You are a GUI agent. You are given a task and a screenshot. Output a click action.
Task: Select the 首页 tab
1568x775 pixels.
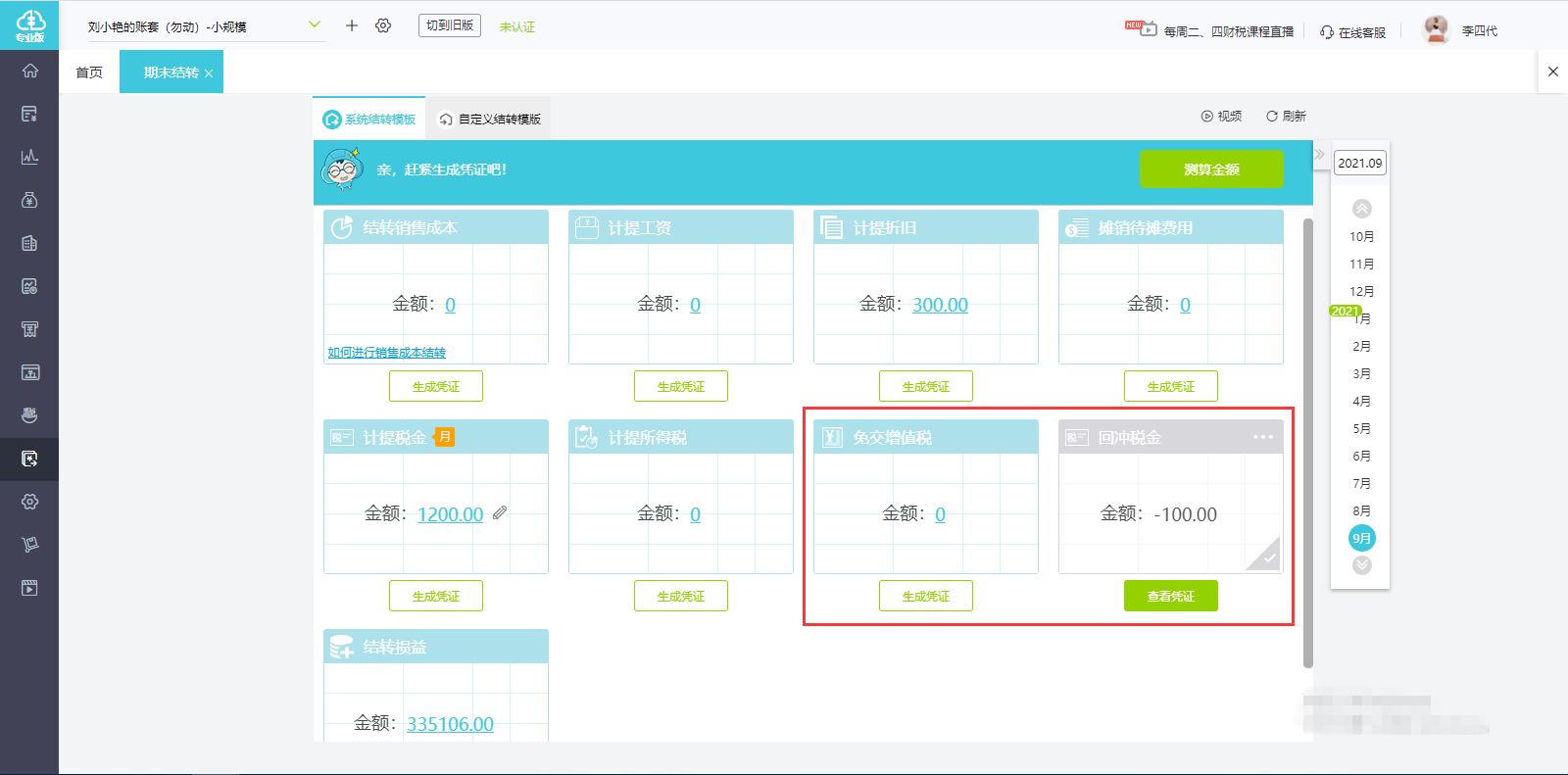coord(89,73)
